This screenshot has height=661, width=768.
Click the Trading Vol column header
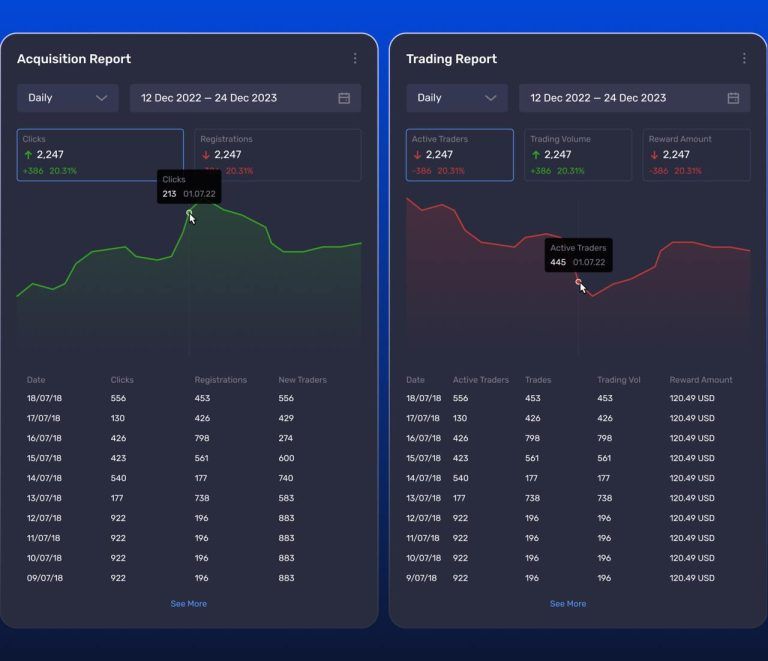(619, 380)
